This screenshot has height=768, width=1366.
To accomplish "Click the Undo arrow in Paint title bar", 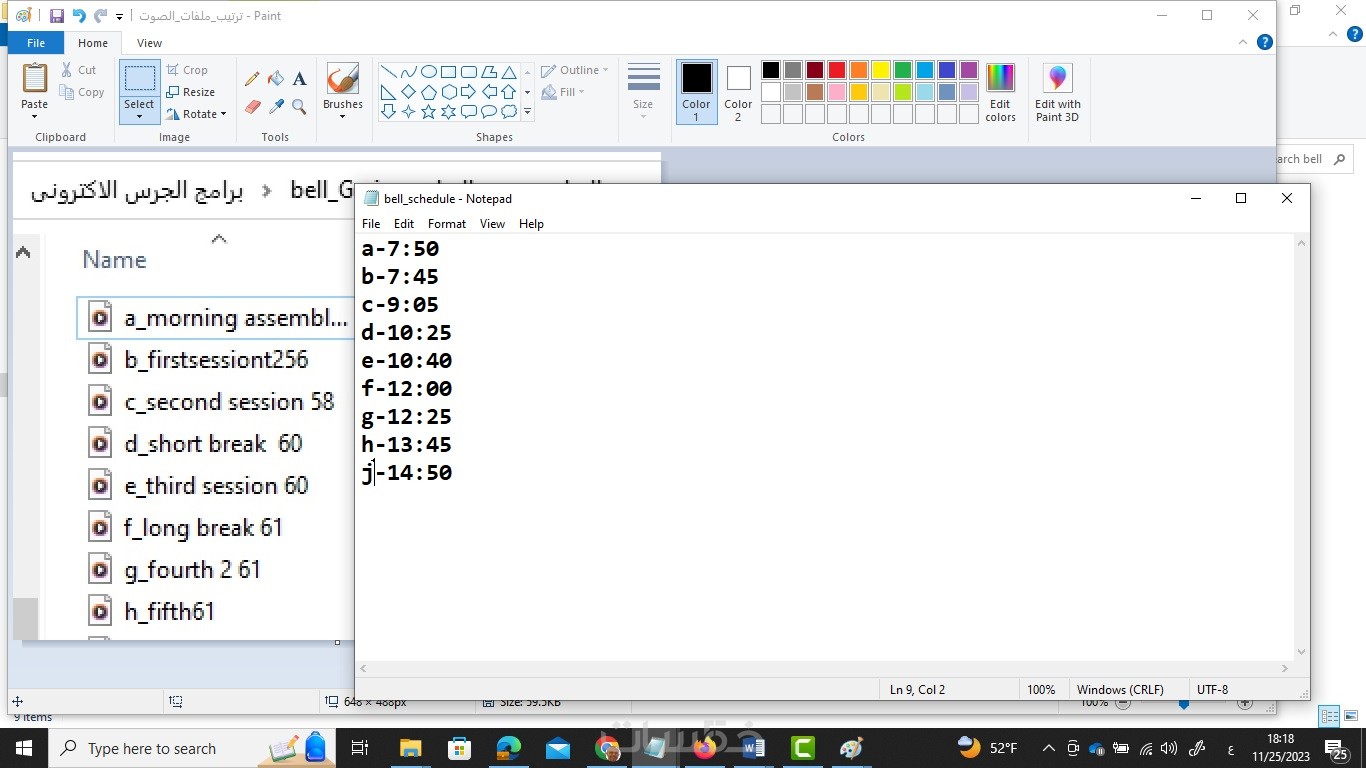I will point(79,16).
